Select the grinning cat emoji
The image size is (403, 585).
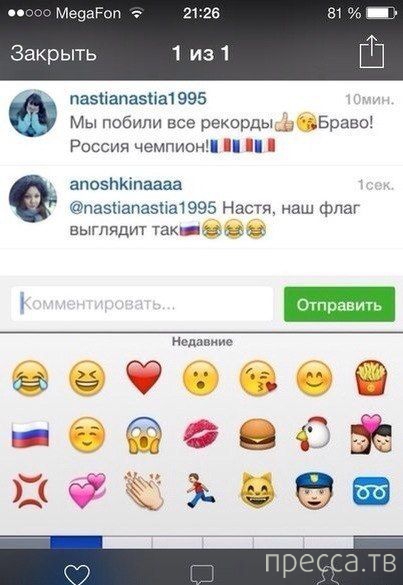click(x=257, y=490)
